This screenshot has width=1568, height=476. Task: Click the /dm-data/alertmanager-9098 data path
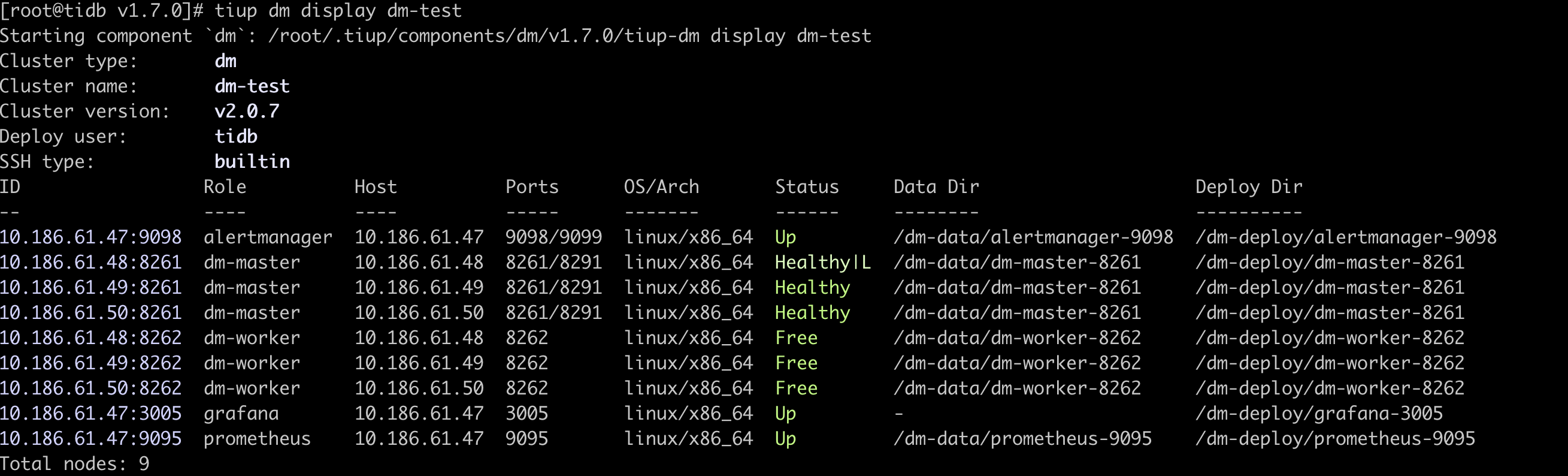(x=1033, y=237)
